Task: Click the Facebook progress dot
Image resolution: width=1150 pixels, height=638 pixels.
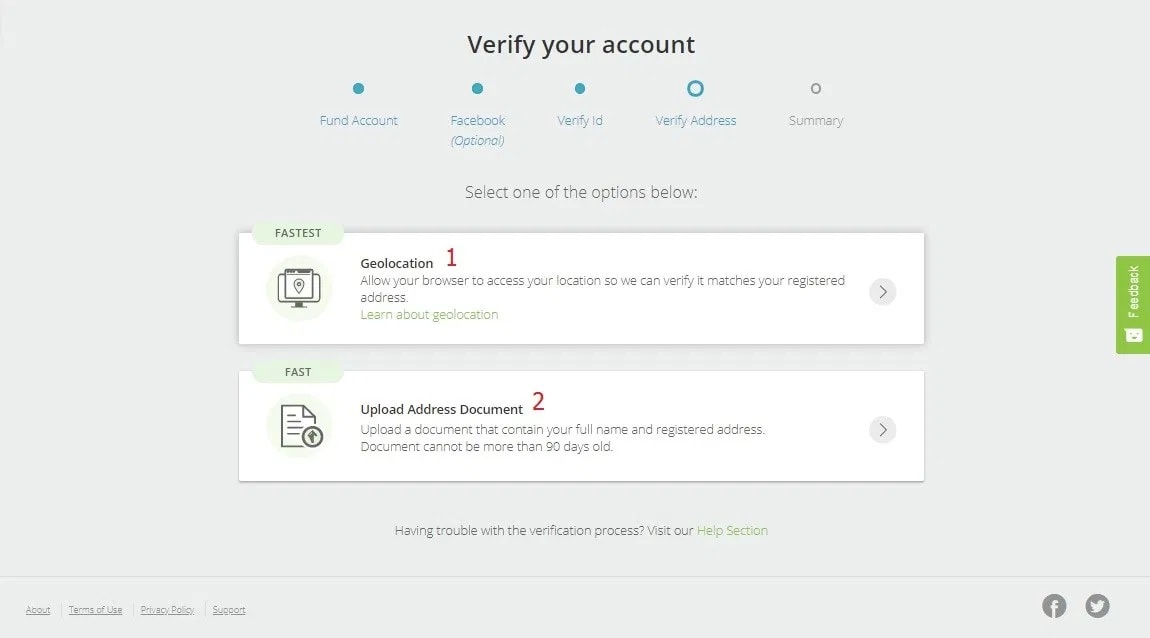Action: tap(477, 89)
